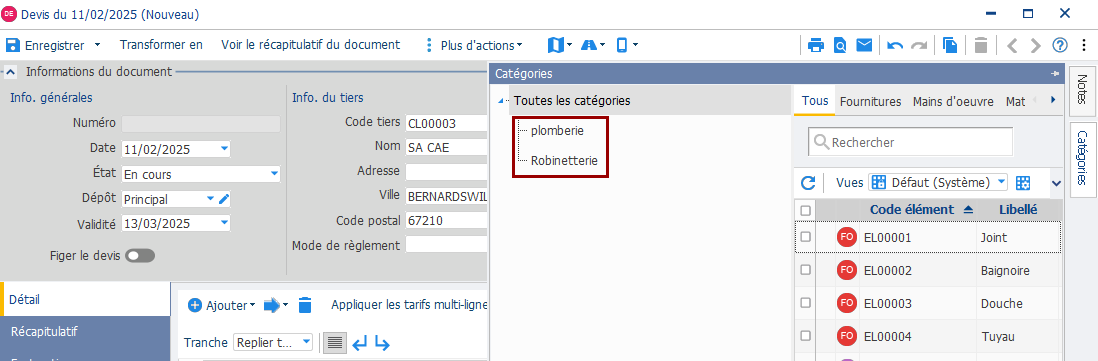Screen dimensions: 1098x361
Task: Open the help question mark icon
Action: [x=1060, y=45]
